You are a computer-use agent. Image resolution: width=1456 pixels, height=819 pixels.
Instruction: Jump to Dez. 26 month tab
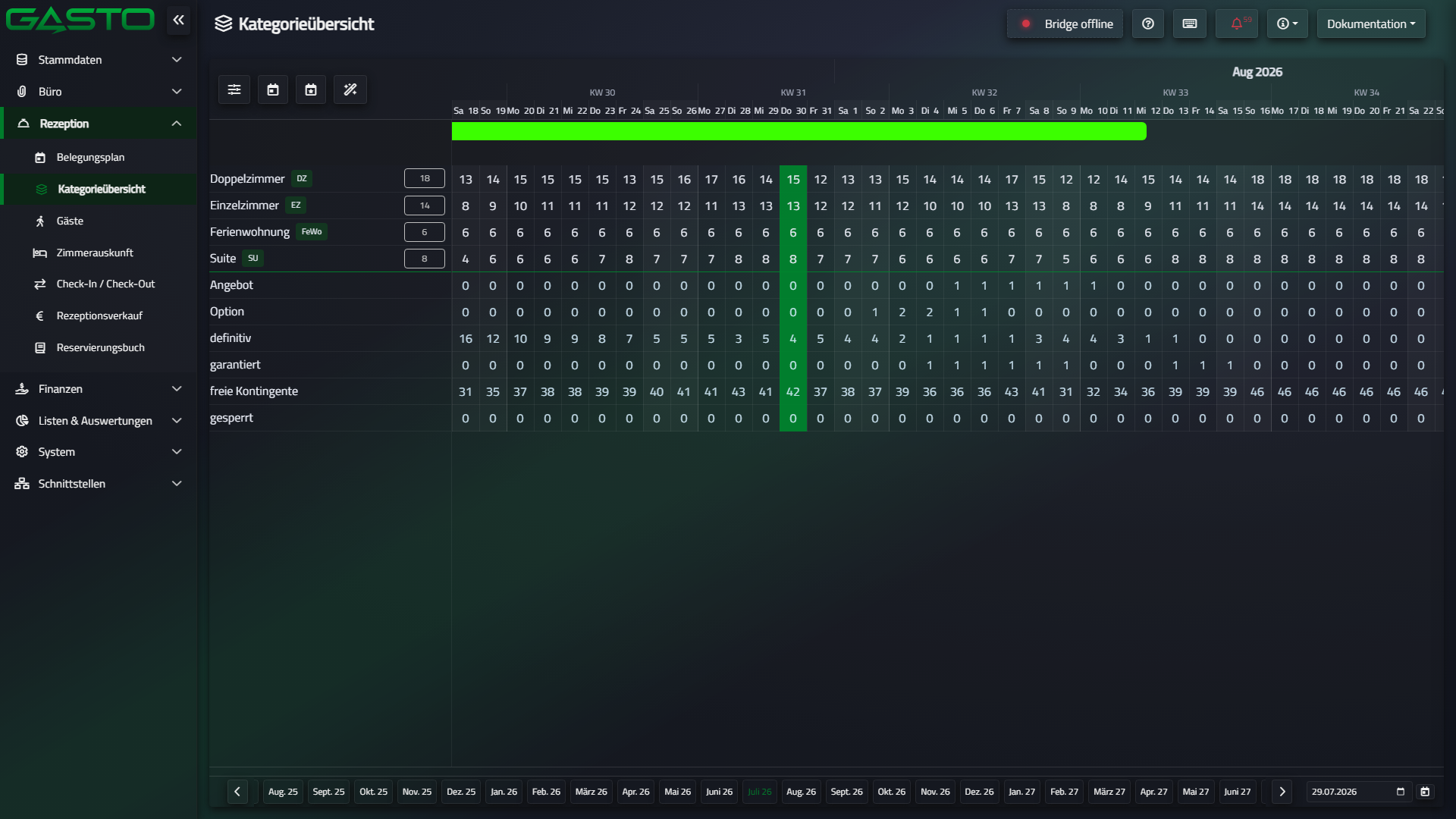point(979,792)
